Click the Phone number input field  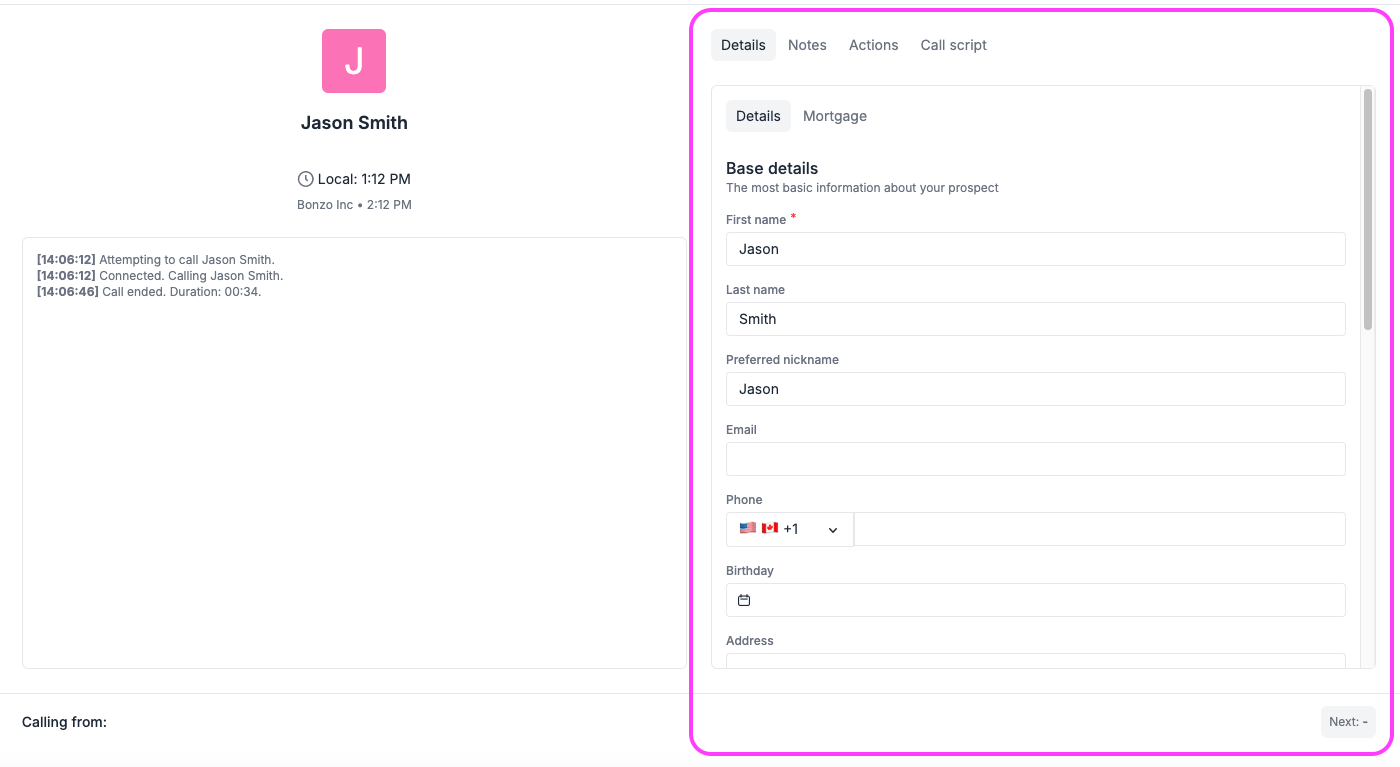point(1100,529)
